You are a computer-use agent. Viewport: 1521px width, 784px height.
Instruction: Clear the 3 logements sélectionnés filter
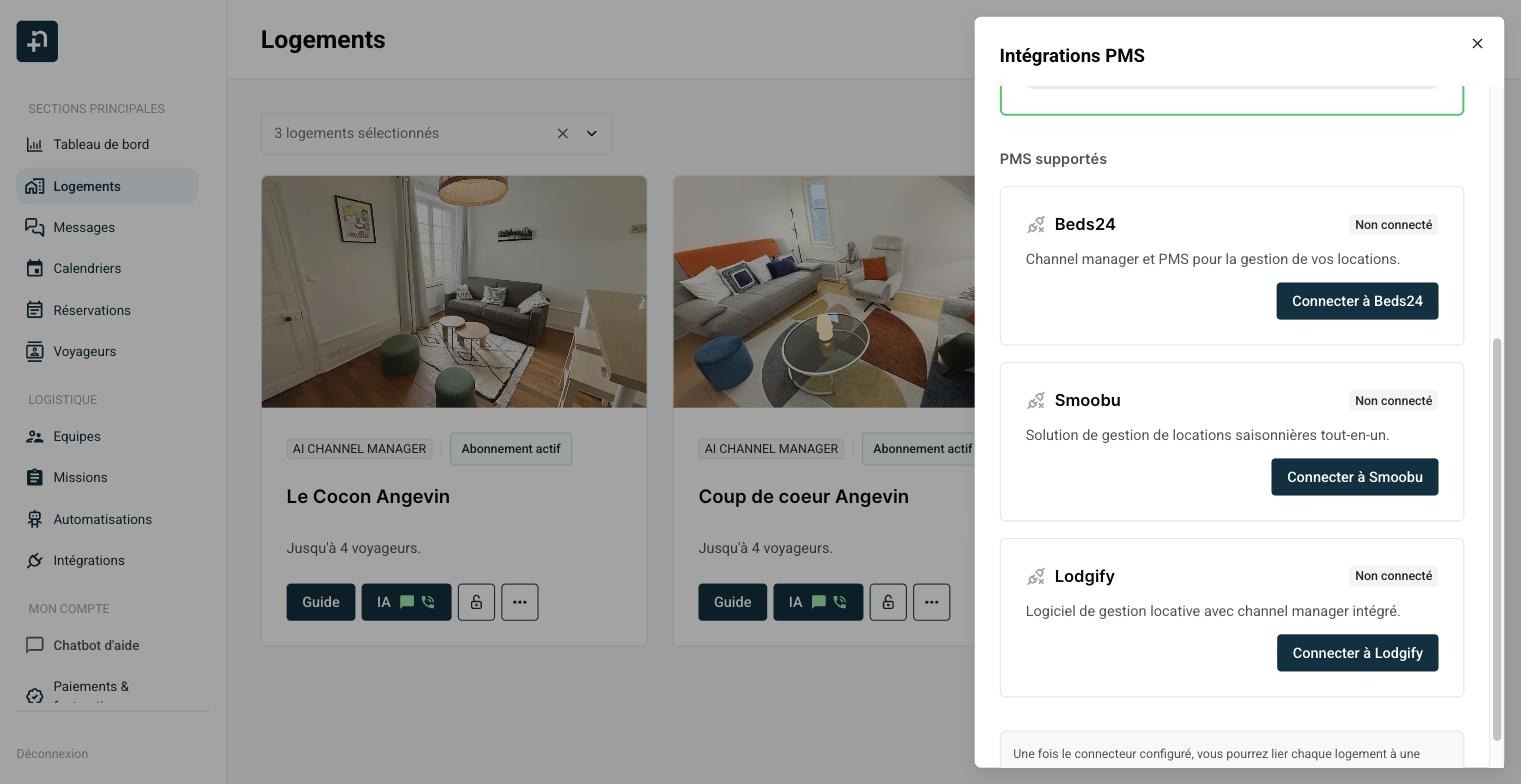pos(563,134)
